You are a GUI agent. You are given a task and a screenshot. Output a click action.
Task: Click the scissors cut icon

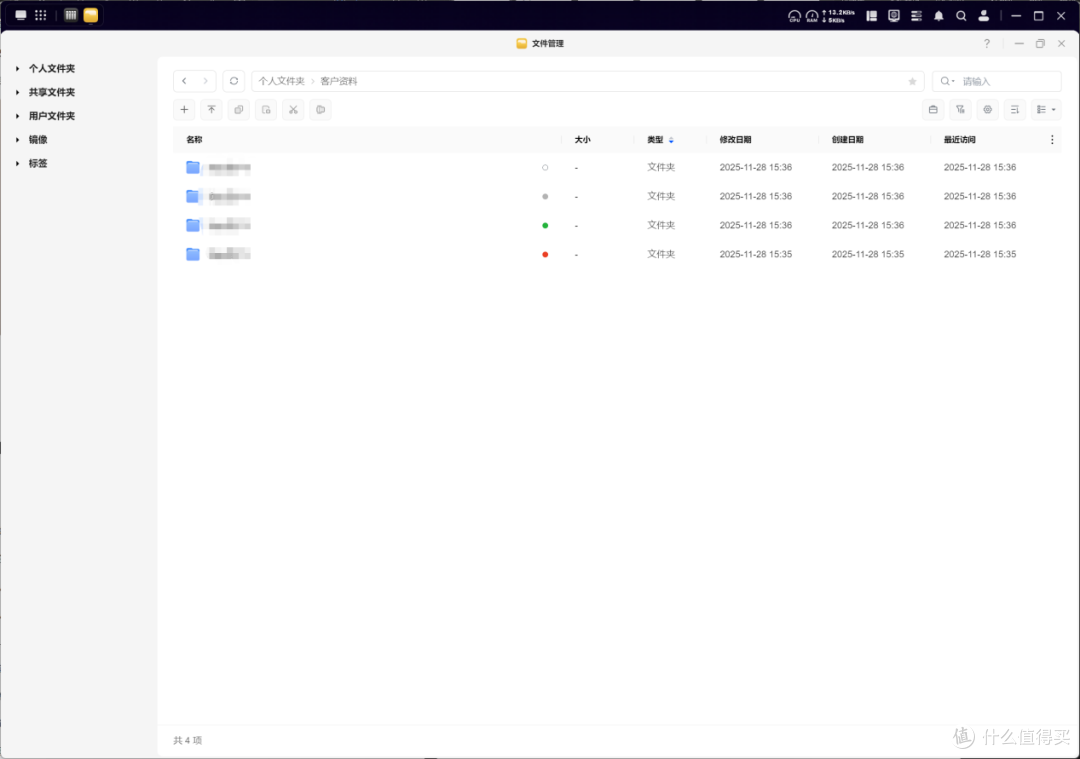pos(293,110)
